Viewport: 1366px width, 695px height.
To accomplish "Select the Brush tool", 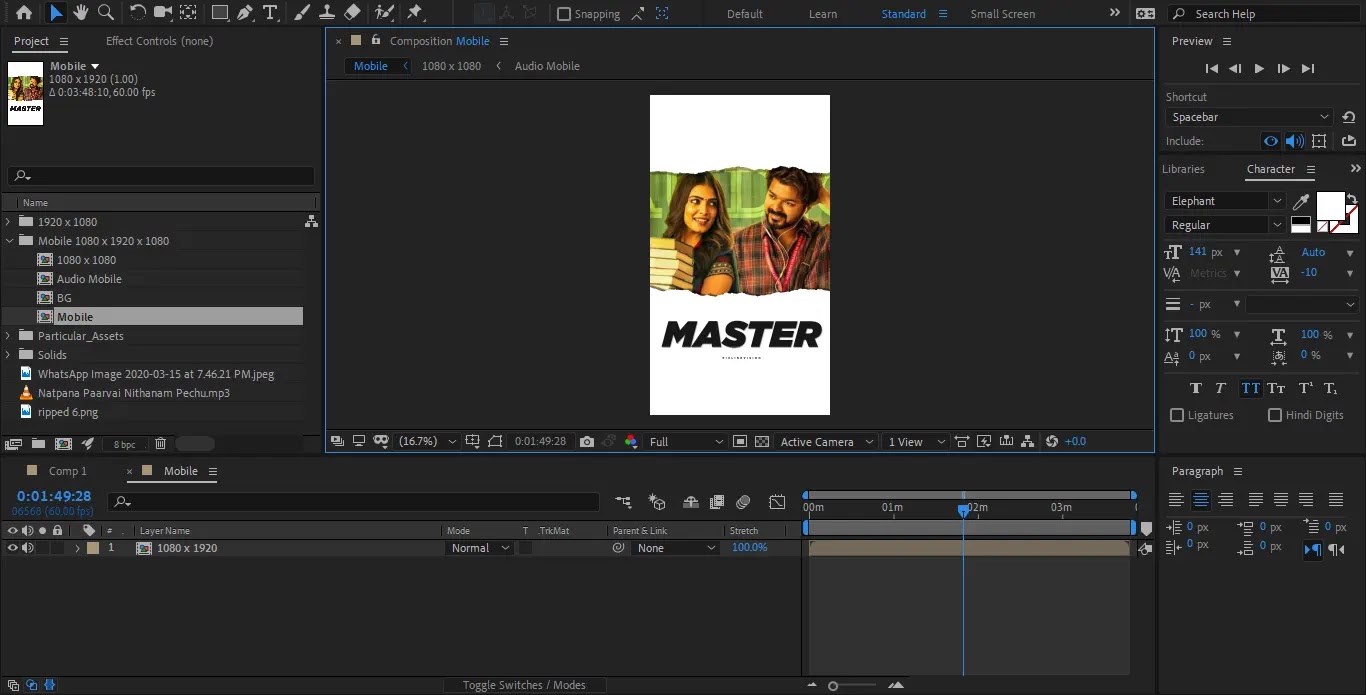I will (x=302, y=13).
